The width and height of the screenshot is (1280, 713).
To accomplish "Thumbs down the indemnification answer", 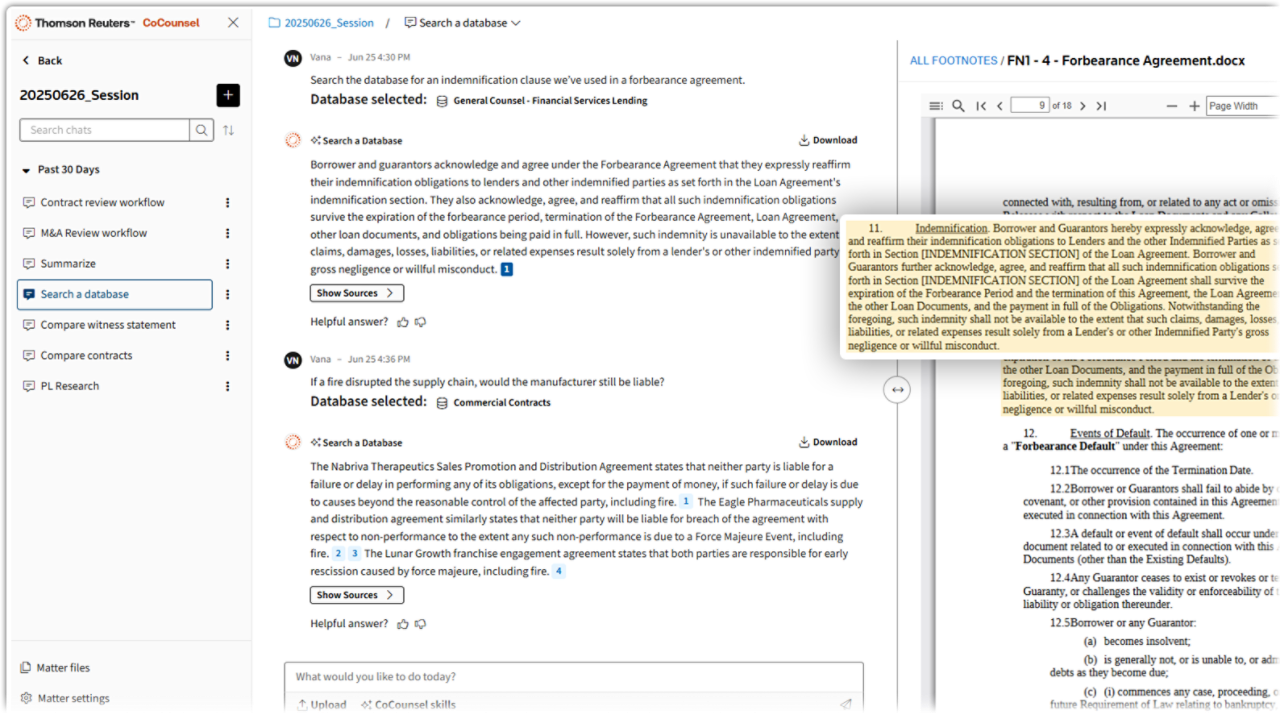I will coord(421,322).
